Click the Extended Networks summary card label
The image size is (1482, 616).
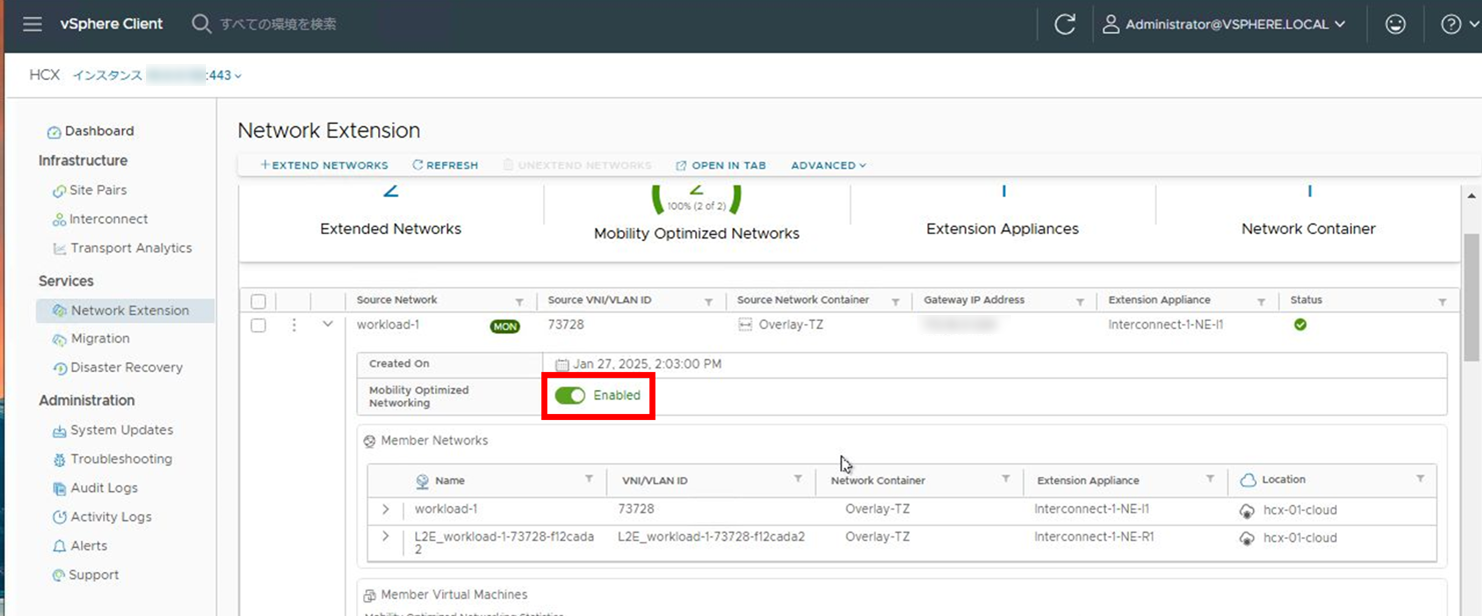point(390,229)
